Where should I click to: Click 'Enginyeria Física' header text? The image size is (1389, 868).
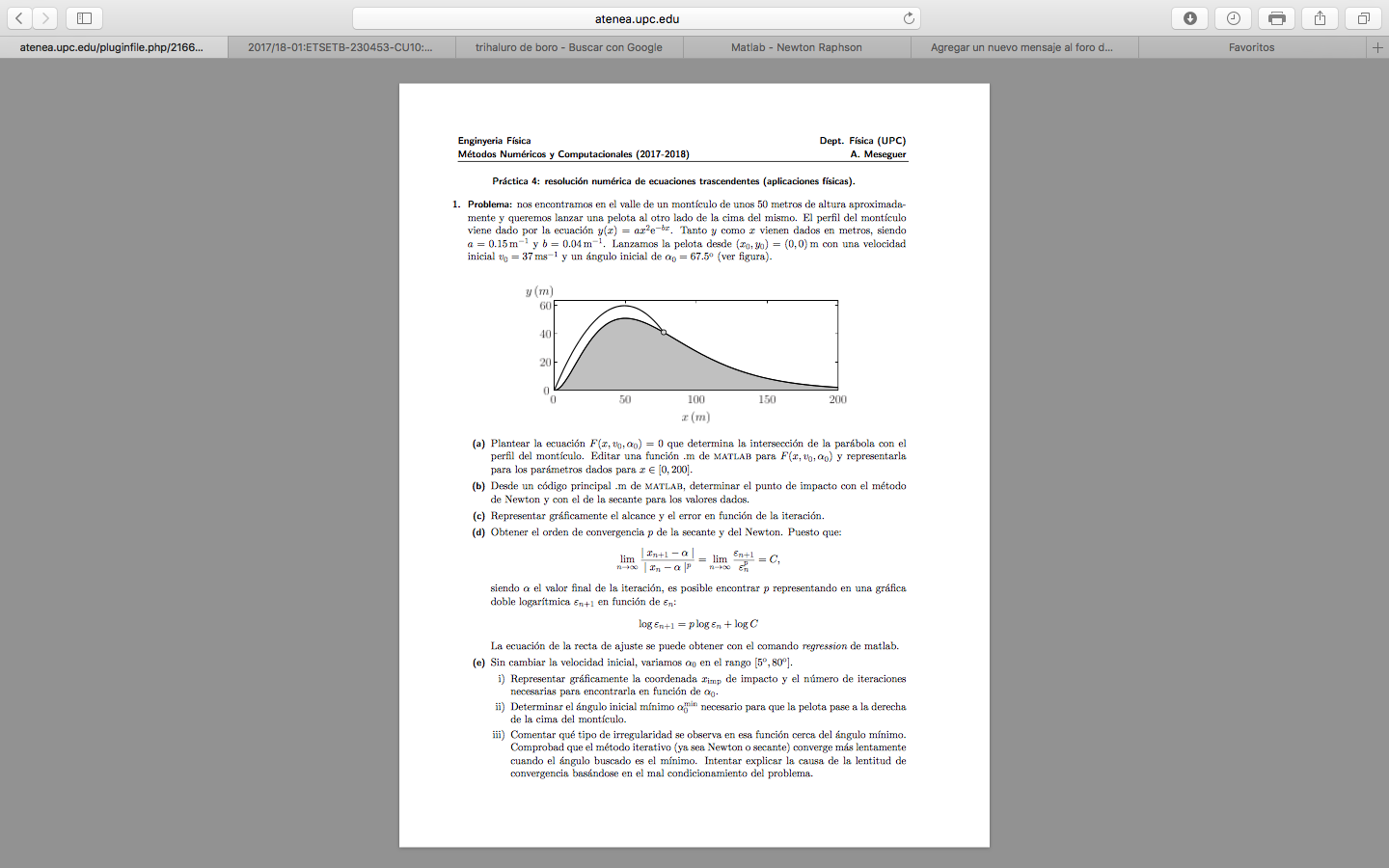[x=494, y=141]
